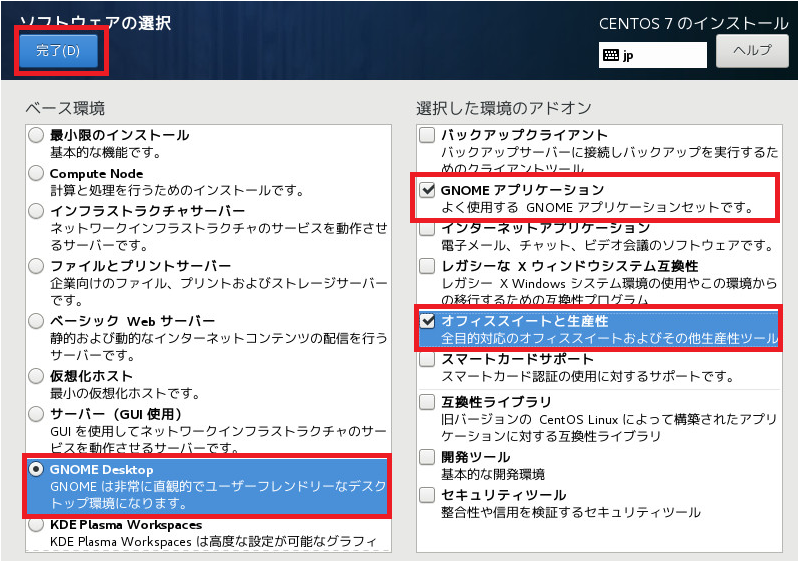Select 最小限のインストール radio button
The width and height of the screenshot is (798, 561).
tap(37, 135)
